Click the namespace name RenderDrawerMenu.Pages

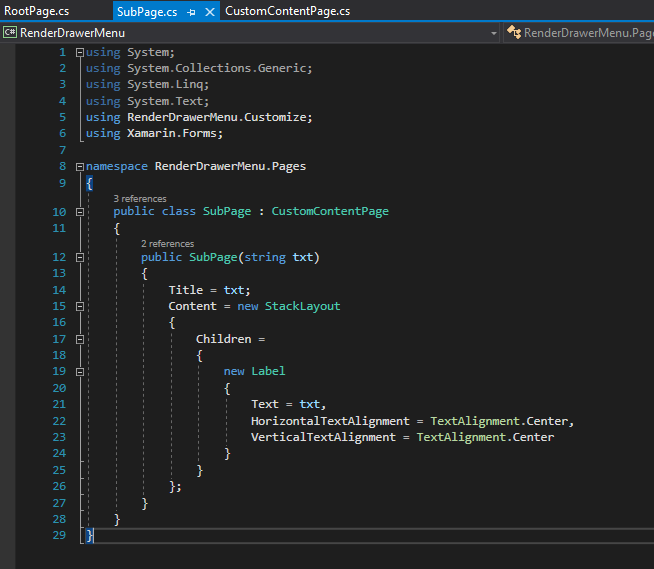pos(230,166)
